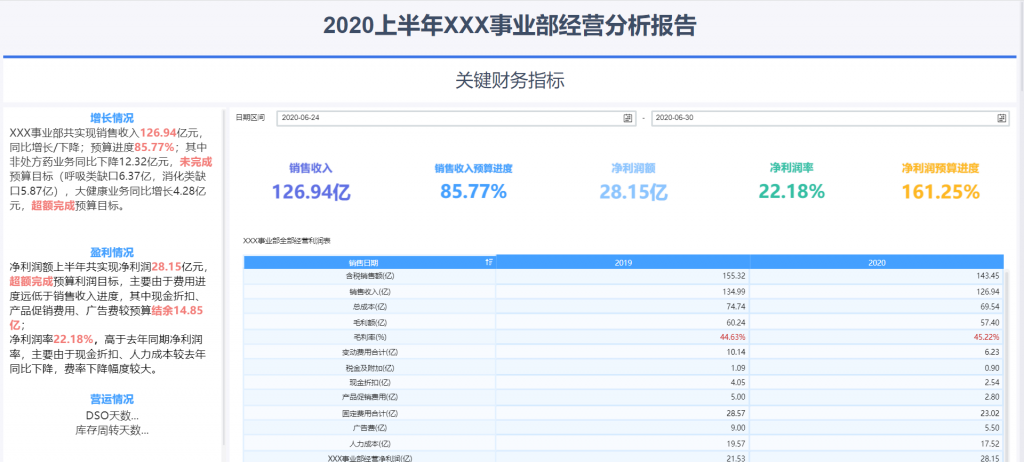Click the 销售收入预算进度 KPI label
1024x462 pixels.
coord(473,168)
